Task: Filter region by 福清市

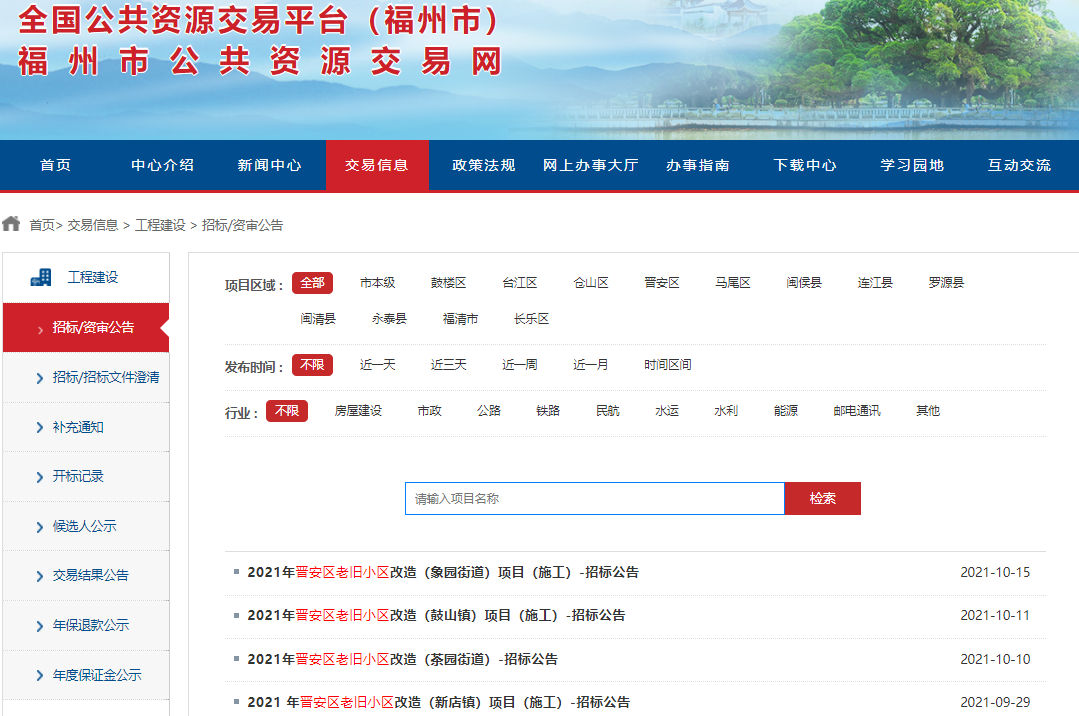Action: point(460,319)
